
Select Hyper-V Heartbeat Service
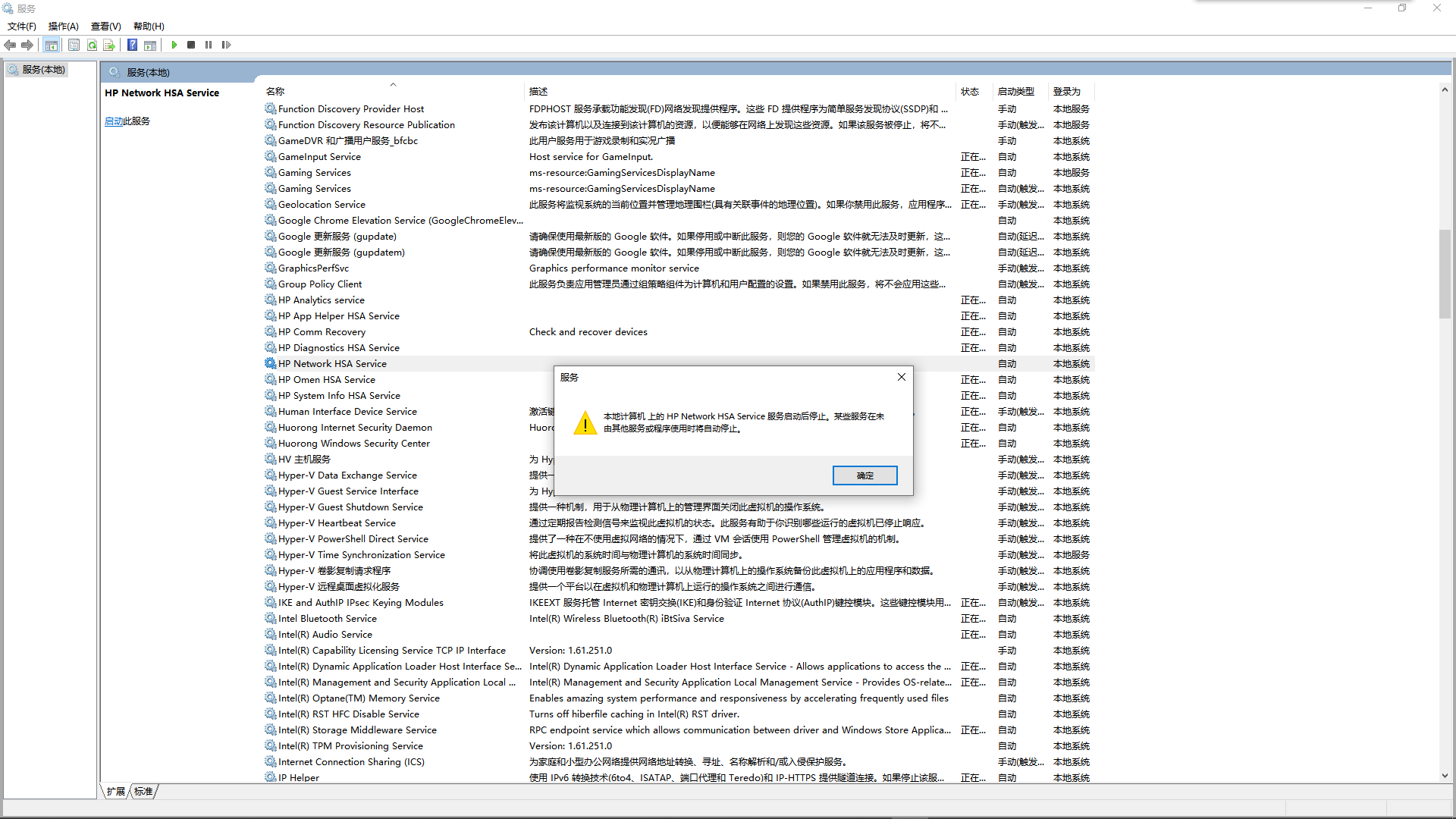[678, 522]
